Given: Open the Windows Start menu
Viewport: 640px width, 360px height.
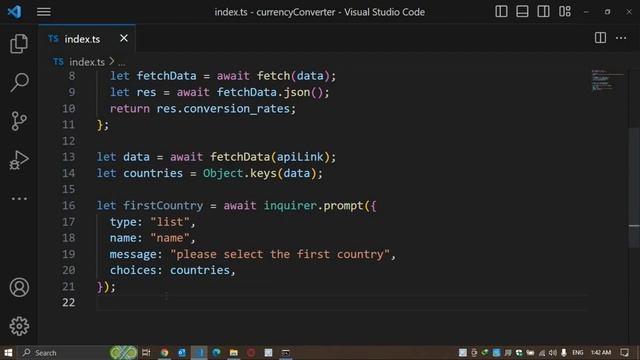Looking at the screenshot, I should pos(8,352).
